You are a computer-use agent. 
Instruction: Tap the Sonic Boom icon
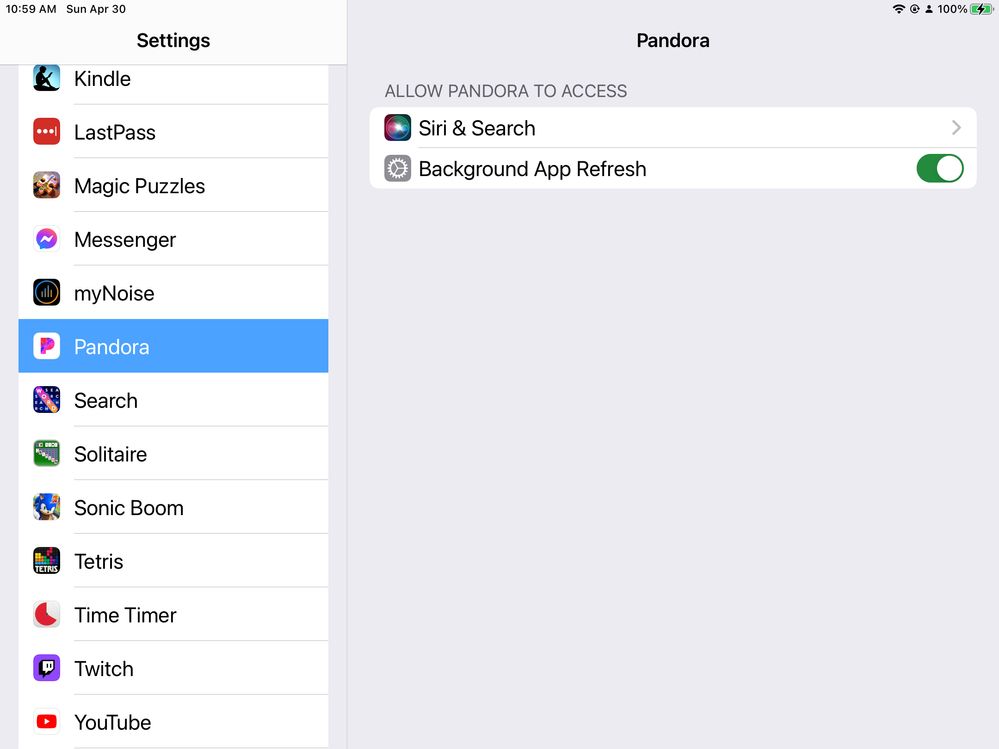46,508
